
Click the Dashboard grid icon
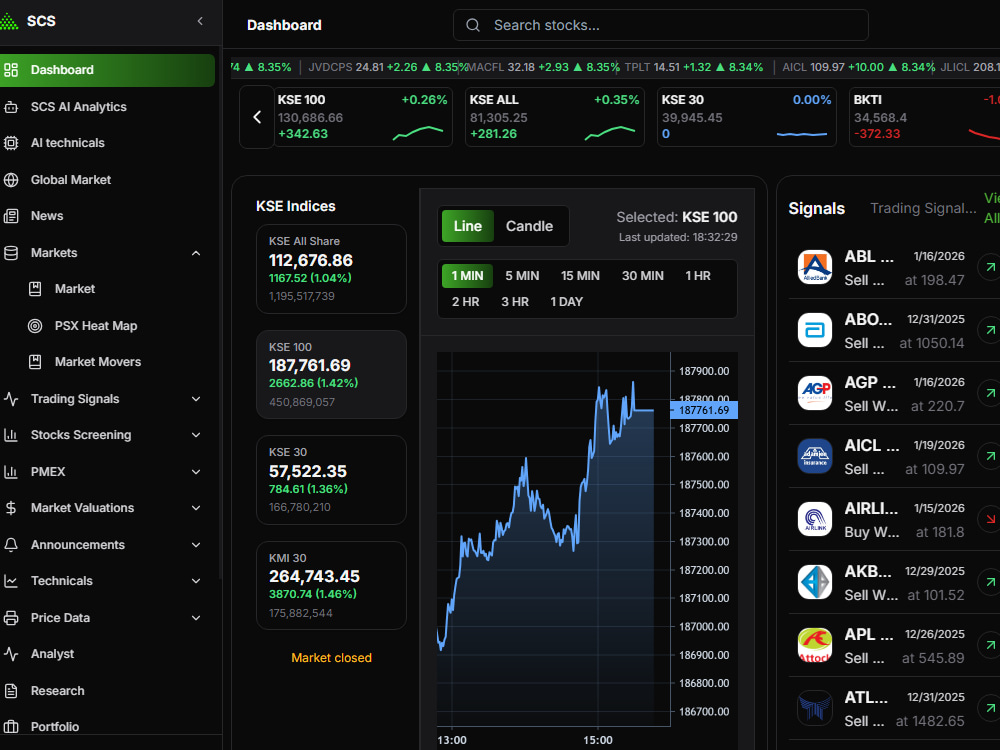point(11,70)
